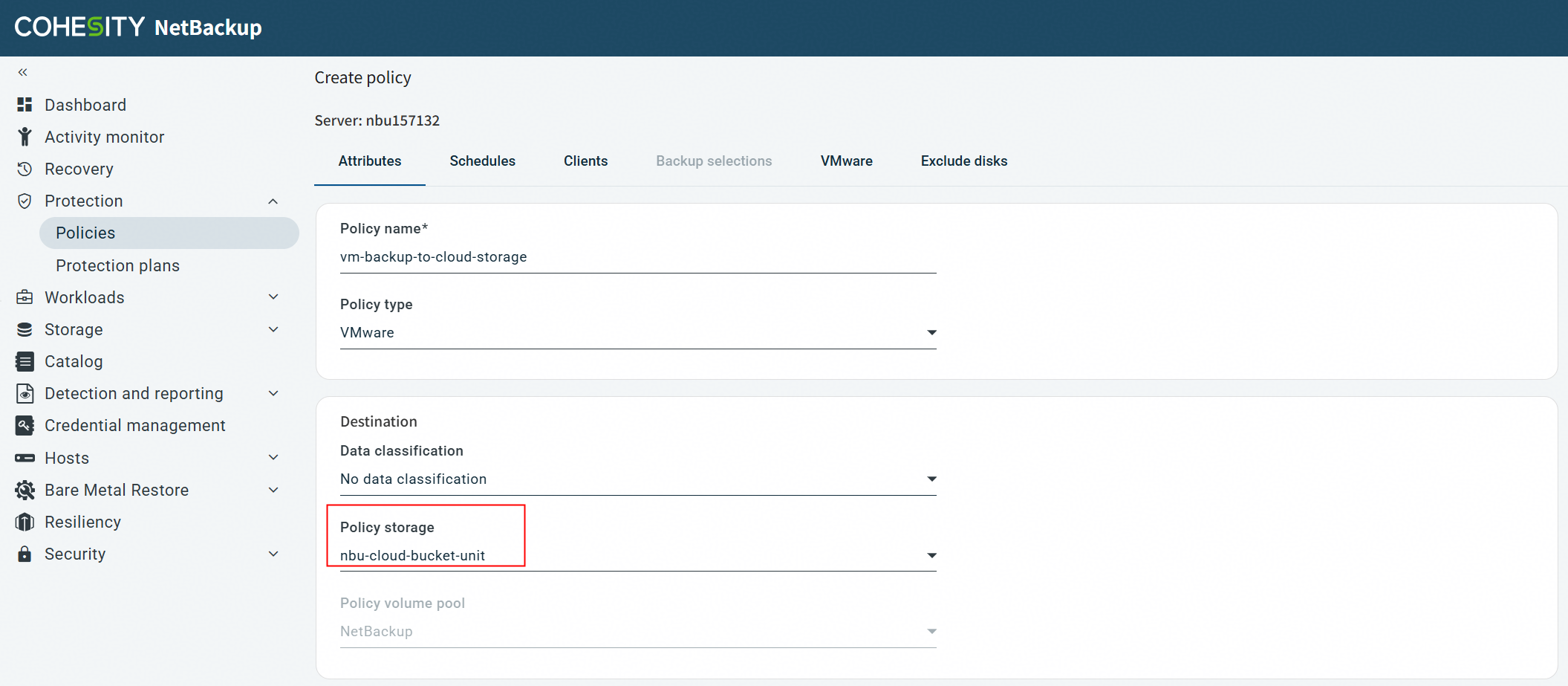Switch to the VMware tab
Viewport: 1568px width, 686px height.
847,161
